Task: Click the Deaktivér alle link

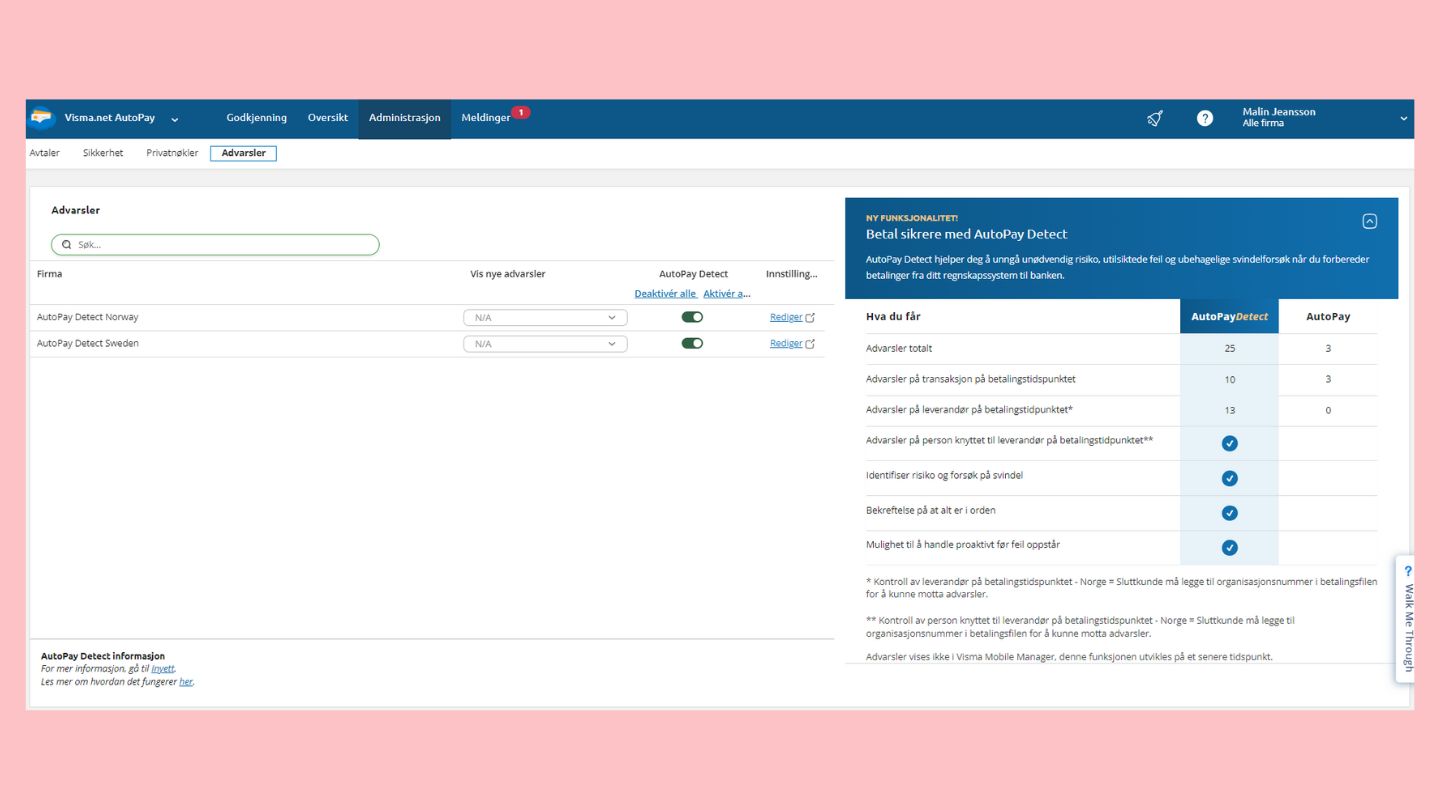Action: (x=665, y=294)
